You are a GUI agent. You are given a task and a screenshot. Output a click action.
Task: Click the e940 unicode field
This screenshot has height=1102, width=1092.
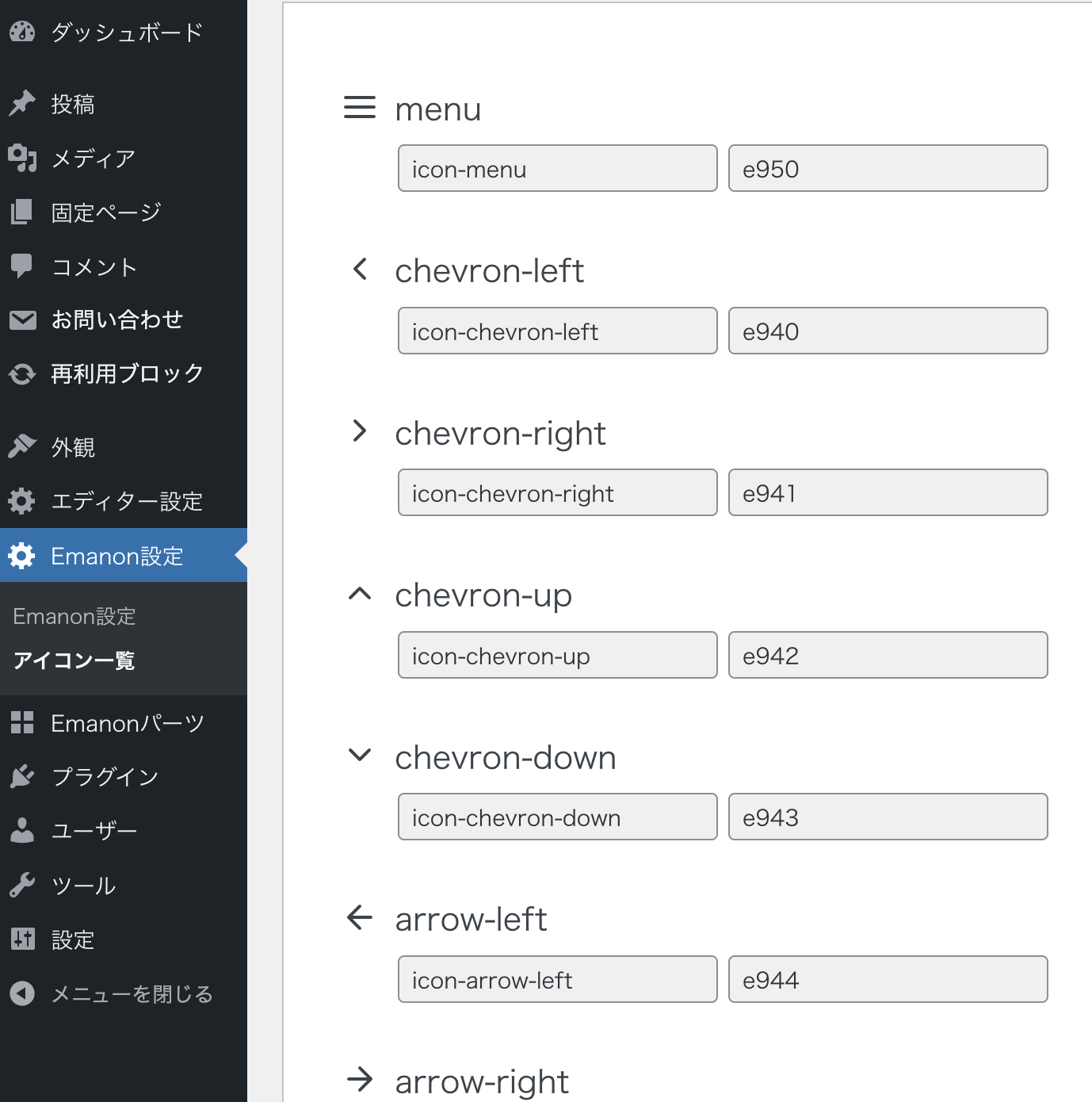click(888, 331)
